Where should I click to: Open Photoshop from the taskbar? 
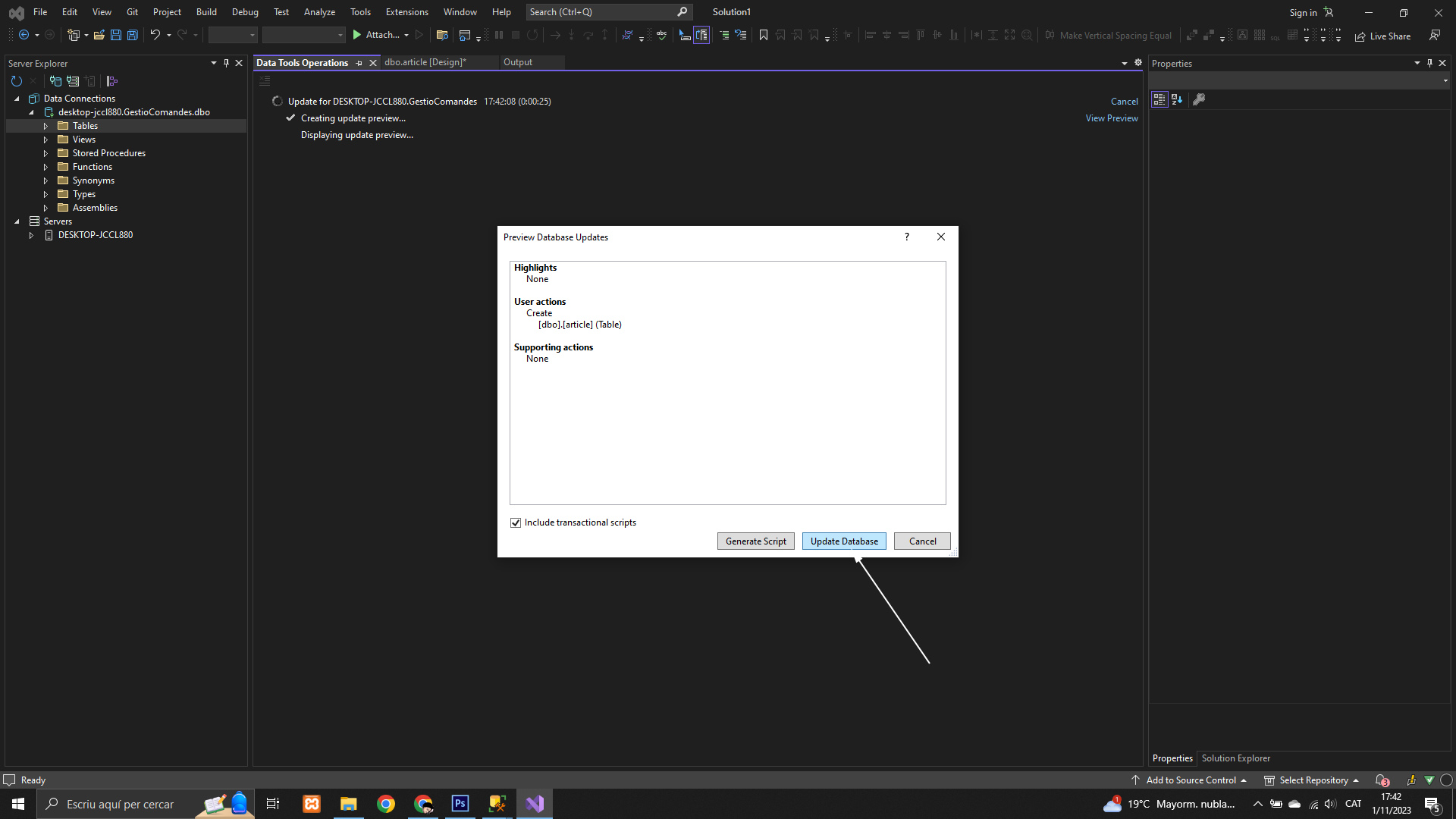[460, 804]
